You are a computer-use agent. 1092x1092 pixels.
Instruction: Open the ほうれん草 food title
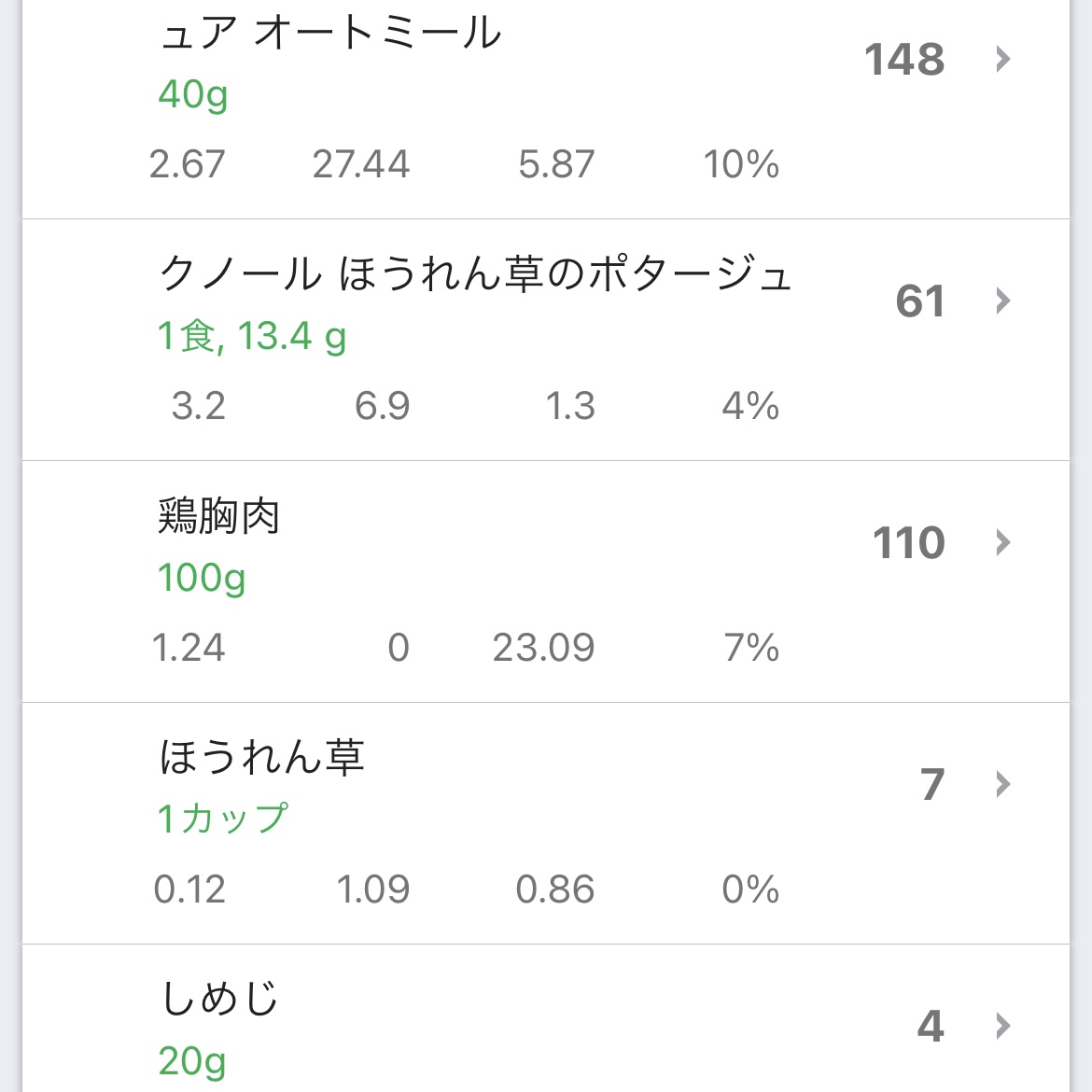[x=261, y=757]
